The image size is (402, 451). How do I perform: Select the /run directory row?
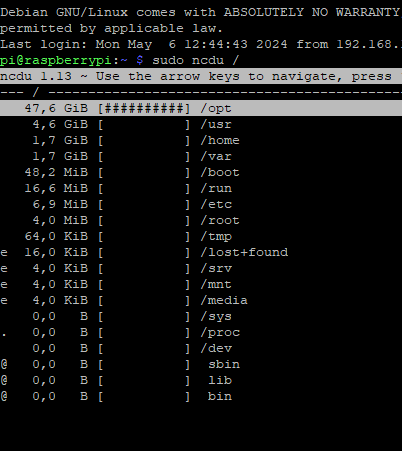201,188
